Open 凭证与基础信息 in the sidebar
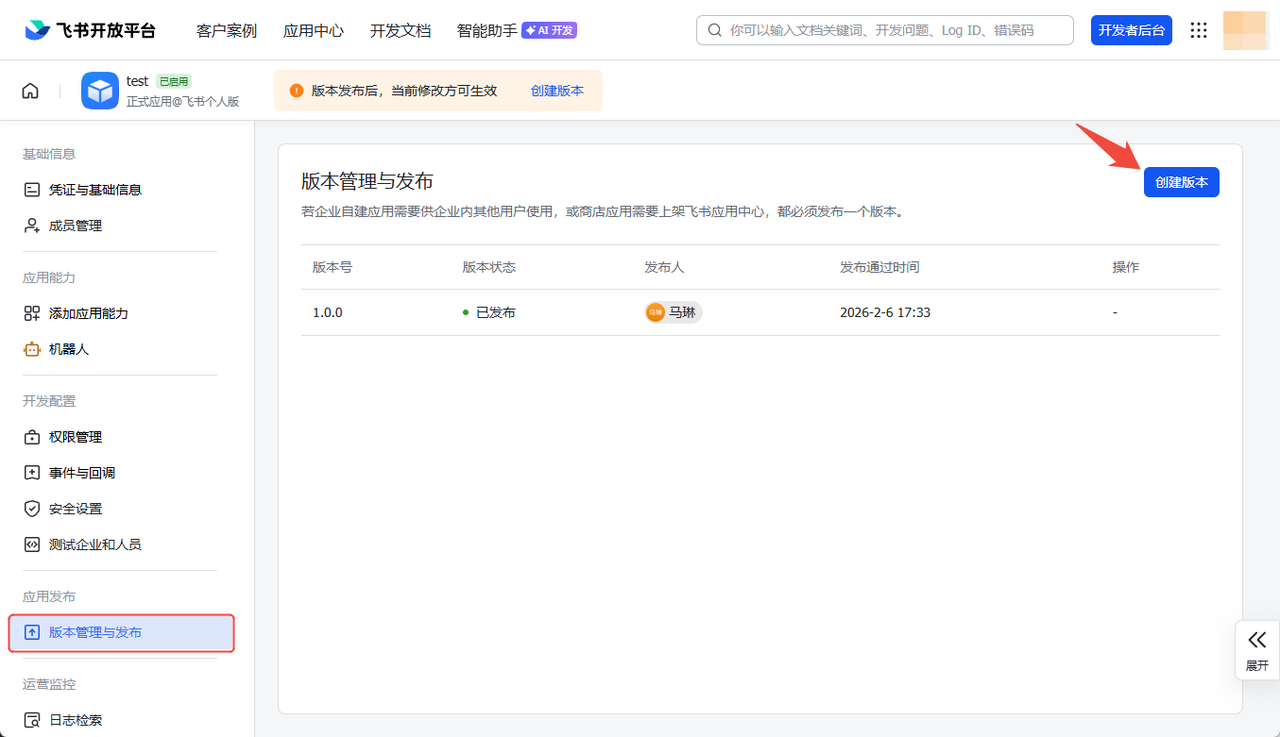 [95, 190]
